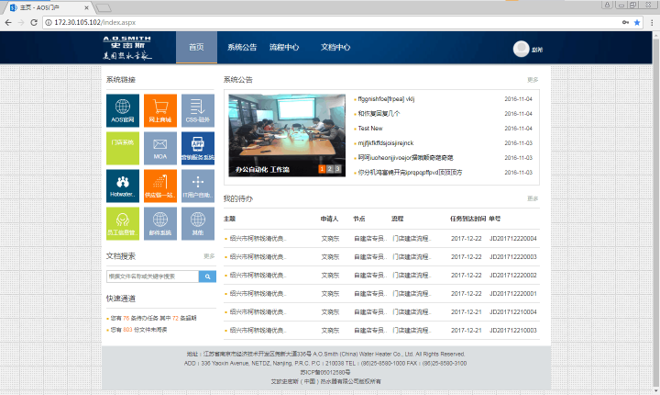Screen dimensions: 660x395
Task: Open the dark blue APP phone tile
Action: click(198, 148)
